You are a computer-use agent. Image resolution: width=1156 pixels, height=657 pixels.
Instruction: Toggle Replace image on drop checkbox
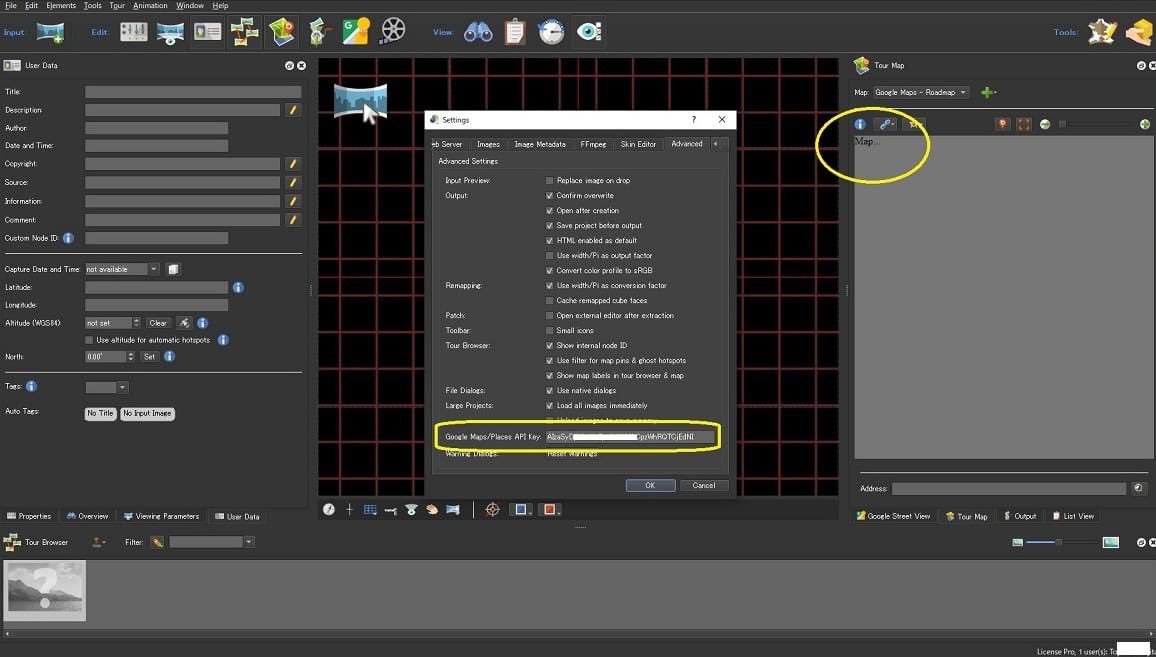pos(549,181)
